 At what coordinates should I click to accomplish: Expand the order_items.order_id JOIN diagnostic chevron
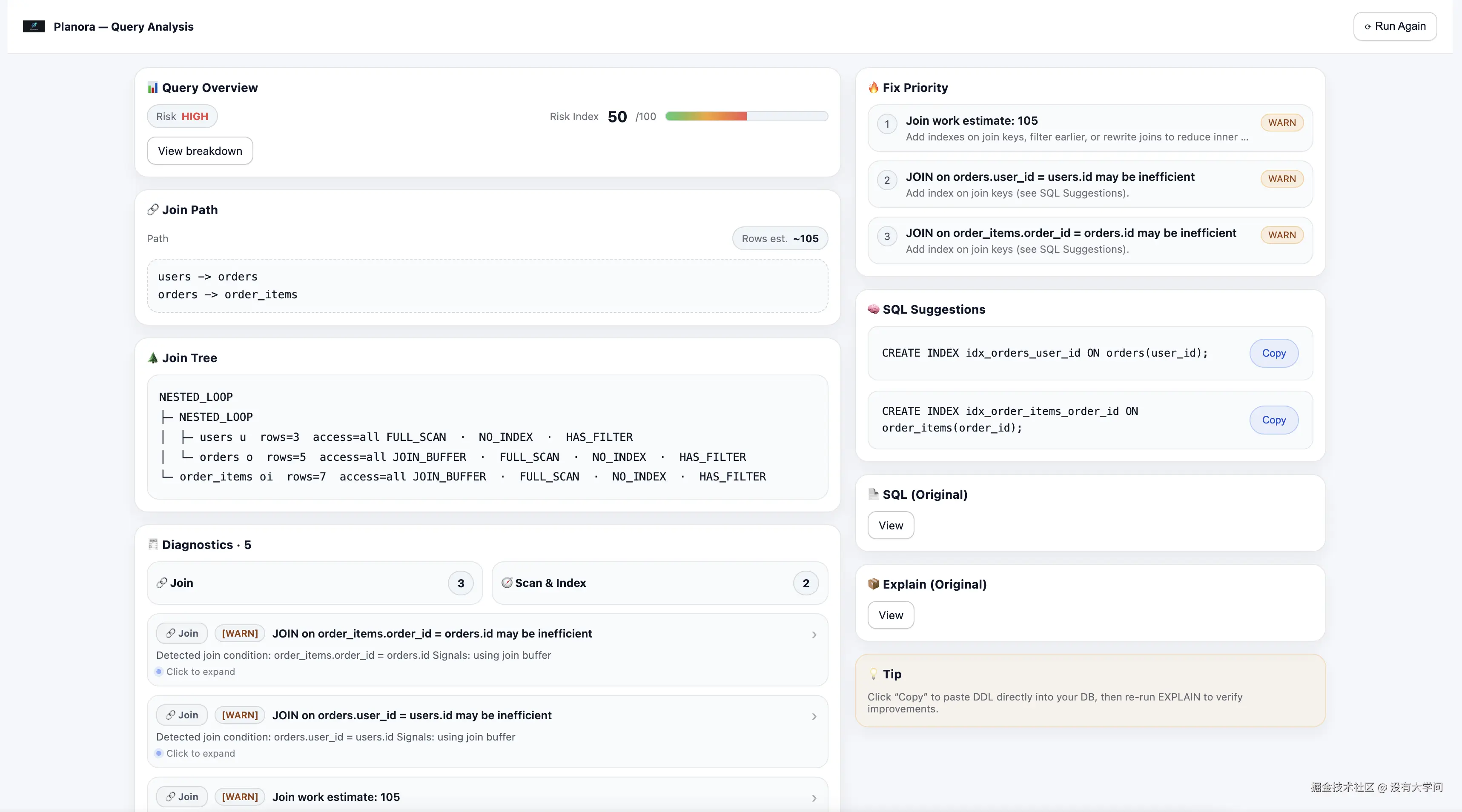814,635
